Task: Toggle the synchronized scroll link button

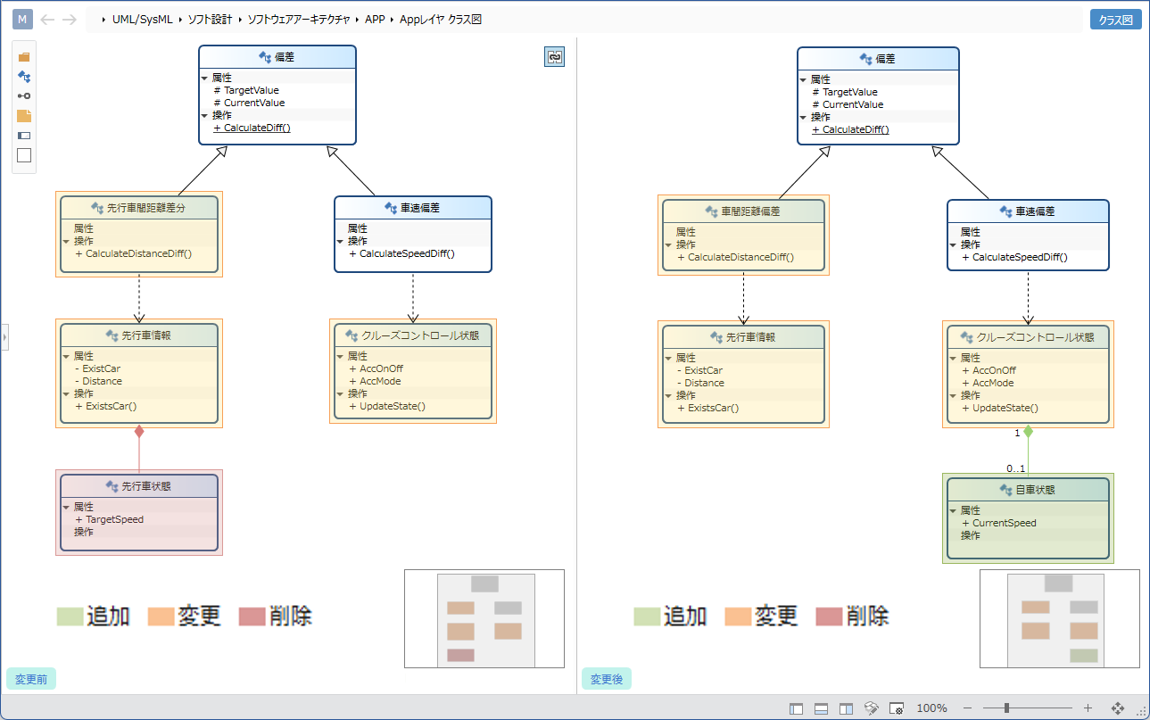Action: (x=554, y=57)
